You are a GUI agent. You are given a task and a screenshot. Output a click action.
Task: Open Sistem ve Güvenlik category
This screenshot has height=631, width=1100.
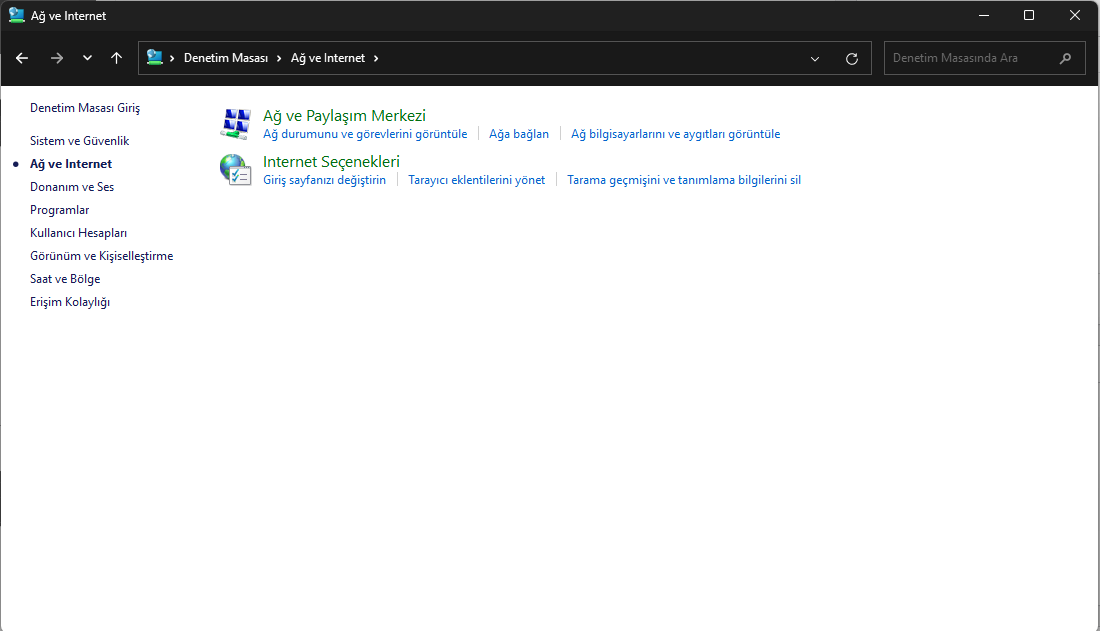tap(79, 141)
